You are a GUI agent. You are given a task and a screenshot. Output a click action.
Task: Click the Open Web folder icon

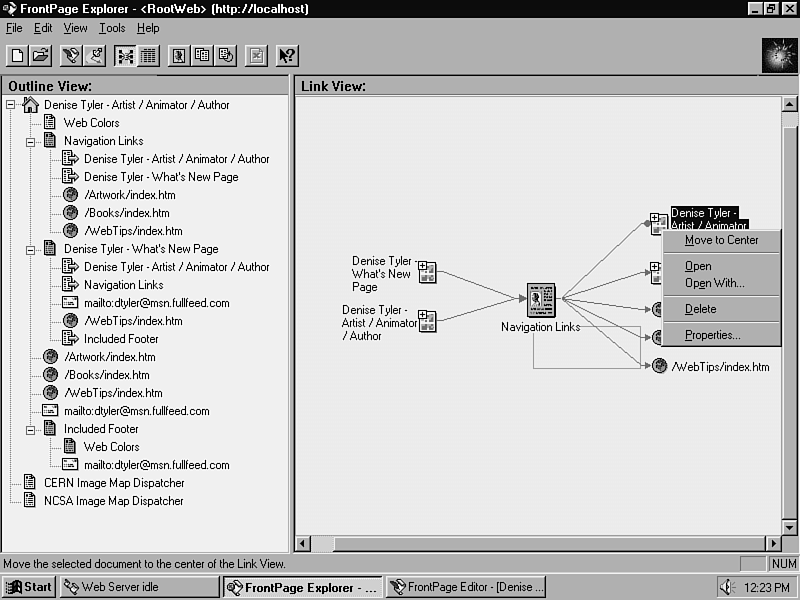tap(40, 56)
